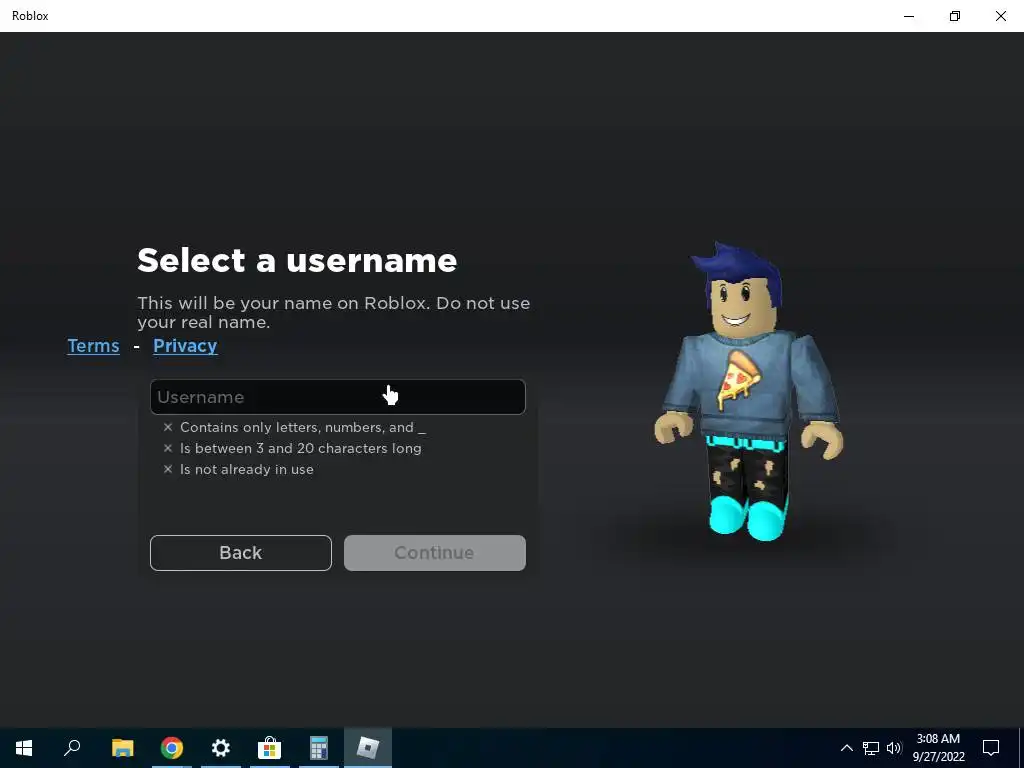Image resolution: width=1024 pixels, height=768 pixels.
Task: Close the Roblox window
Action: [1000, 16]
